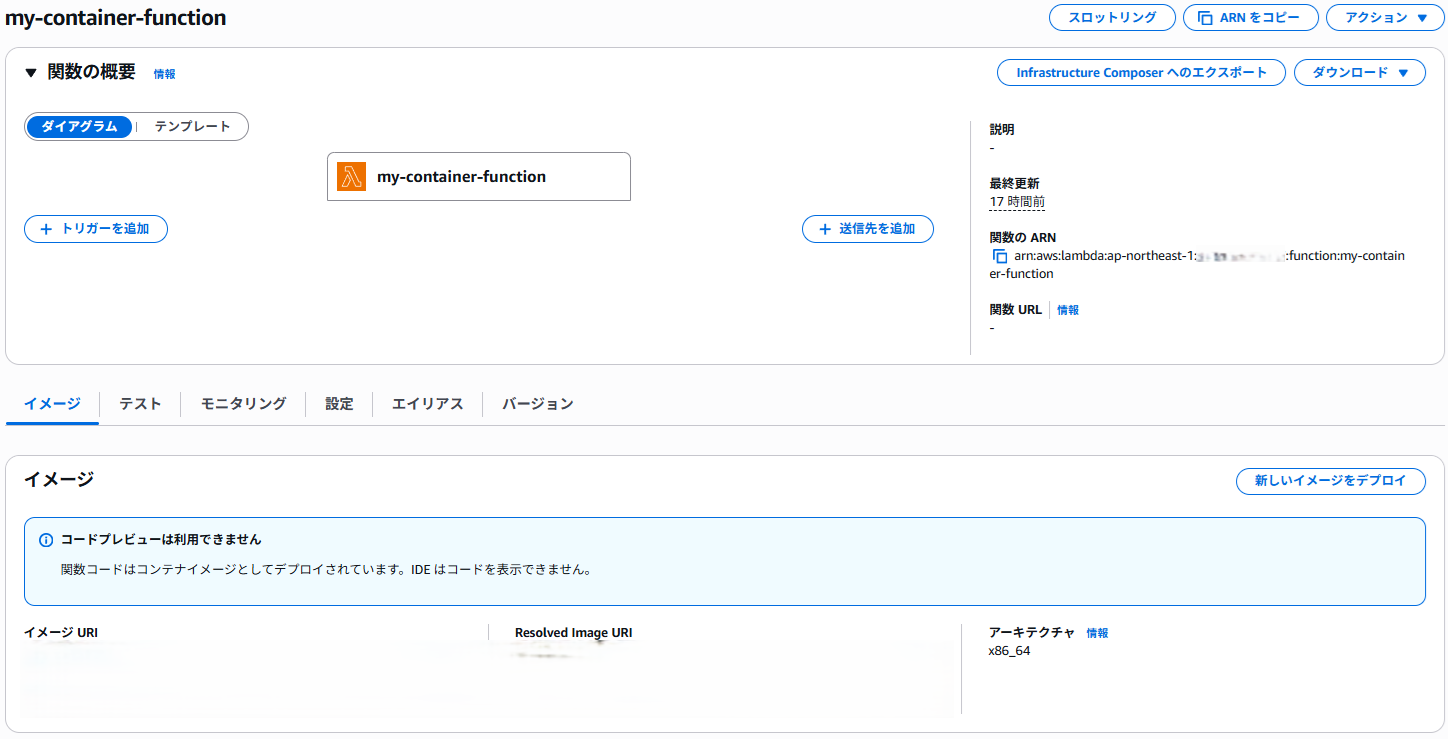This screenshot has width=1448, height=739.
Task: Open the アクション dropdown
Action: 1385,17
